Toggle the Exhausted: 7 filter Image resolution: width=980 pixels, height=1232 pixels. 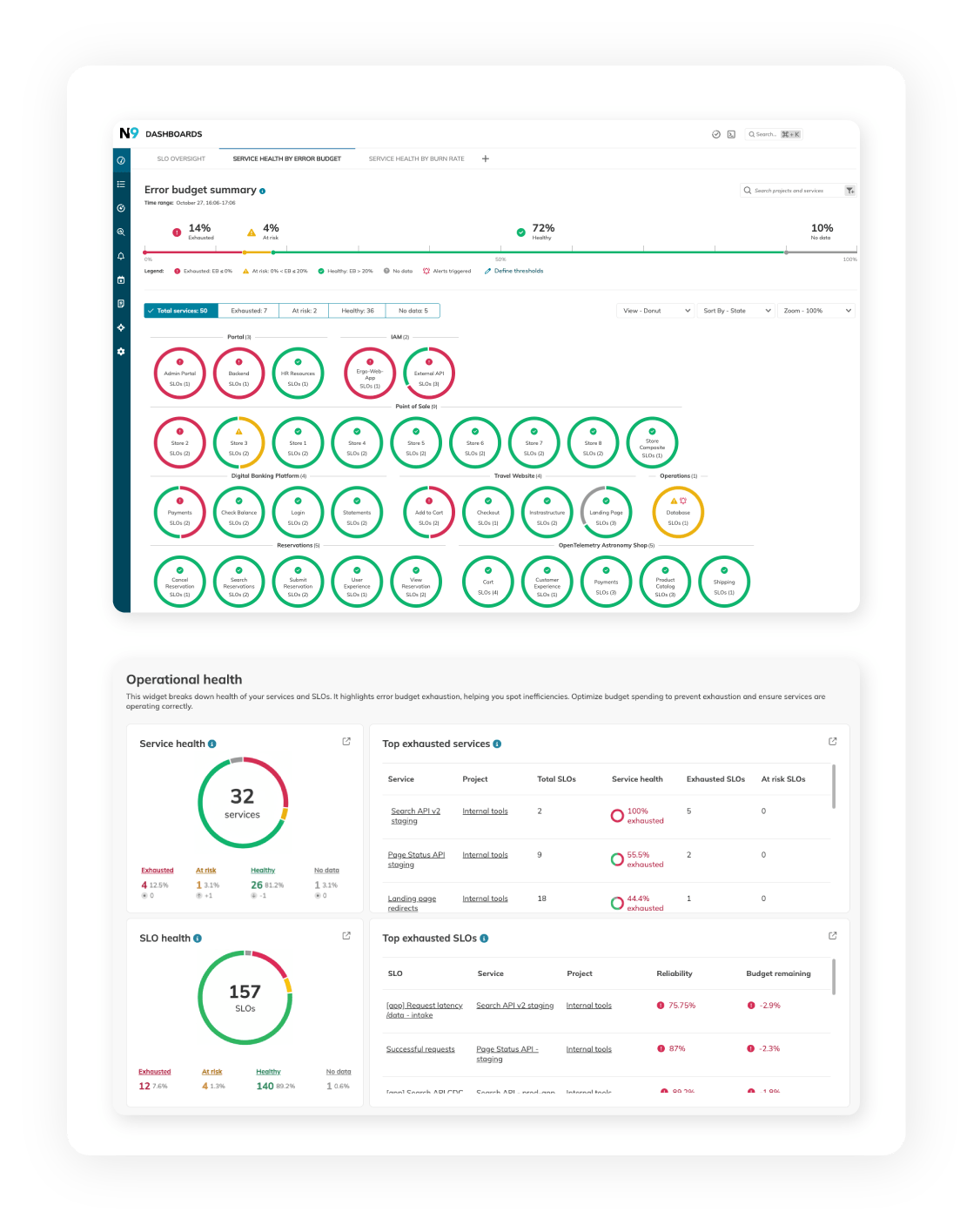(249, 311)
